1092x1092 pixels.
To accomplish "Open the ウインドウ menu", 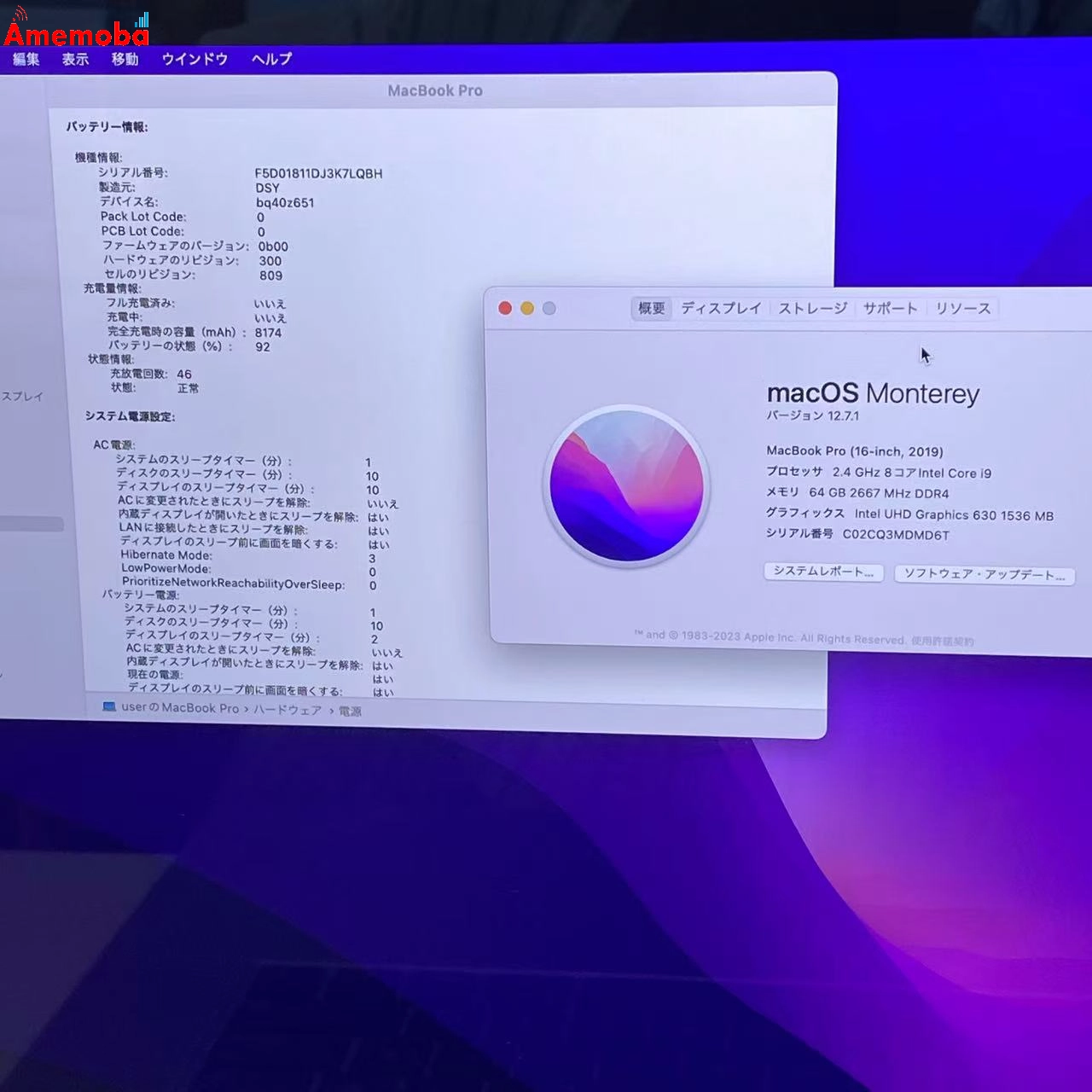I will [x=194, y=59].
